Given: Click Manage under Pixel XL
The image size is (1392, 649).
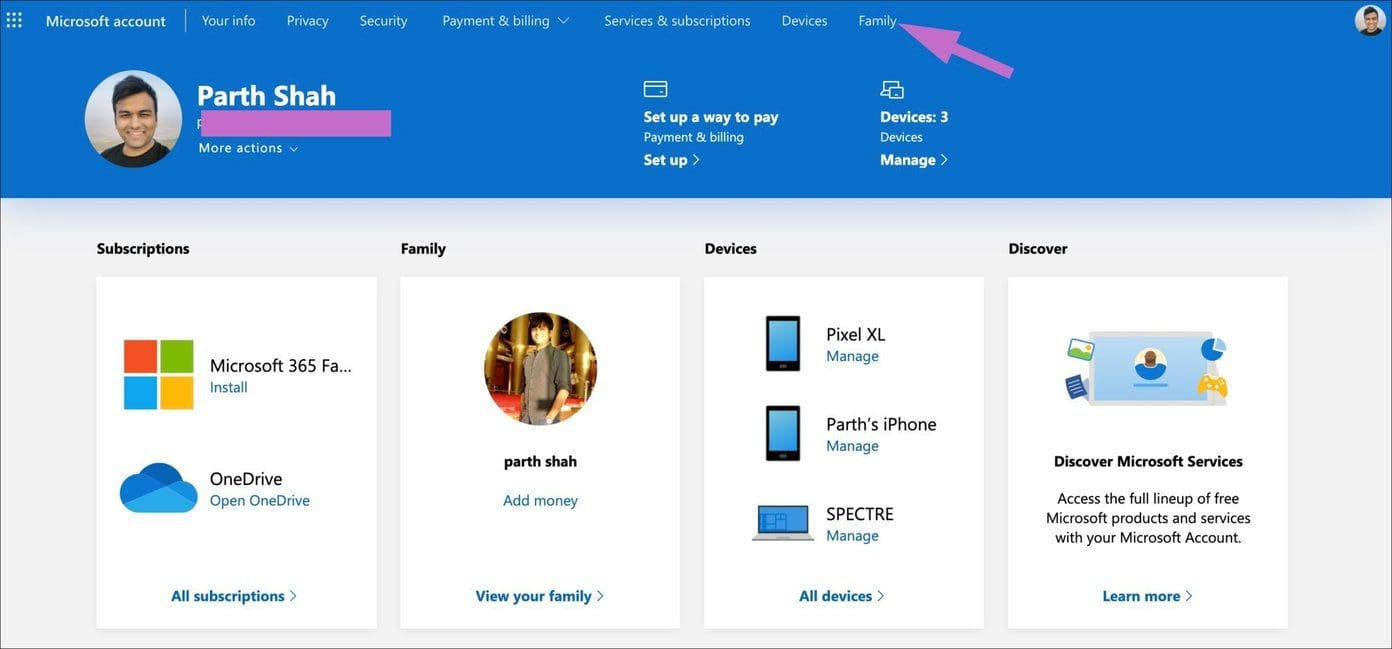Looking at the screenshot, I should 852,356.
